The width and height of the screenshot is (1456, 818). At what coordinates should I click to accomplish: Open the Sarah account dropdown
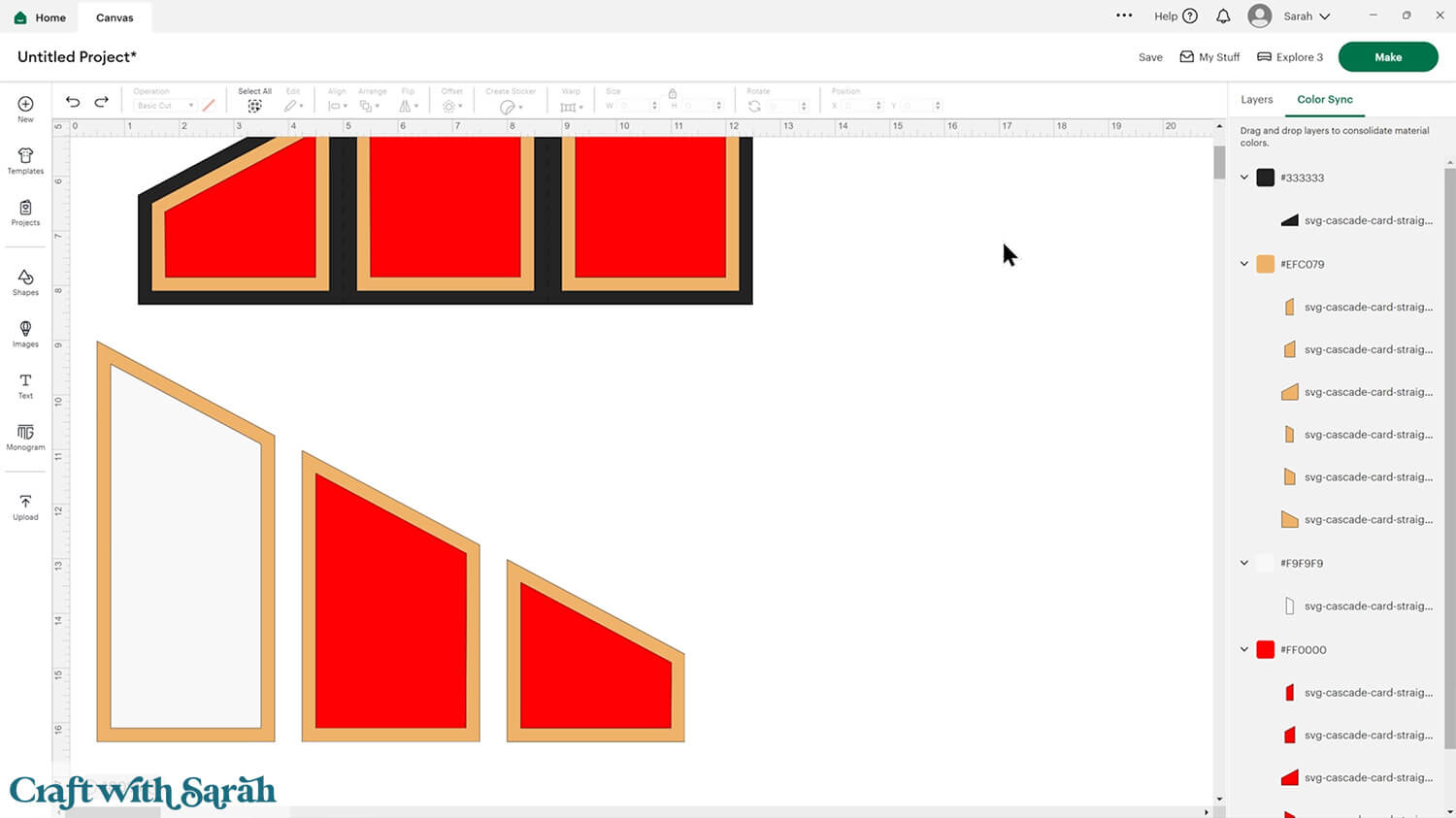click(x=1307, y=16)
